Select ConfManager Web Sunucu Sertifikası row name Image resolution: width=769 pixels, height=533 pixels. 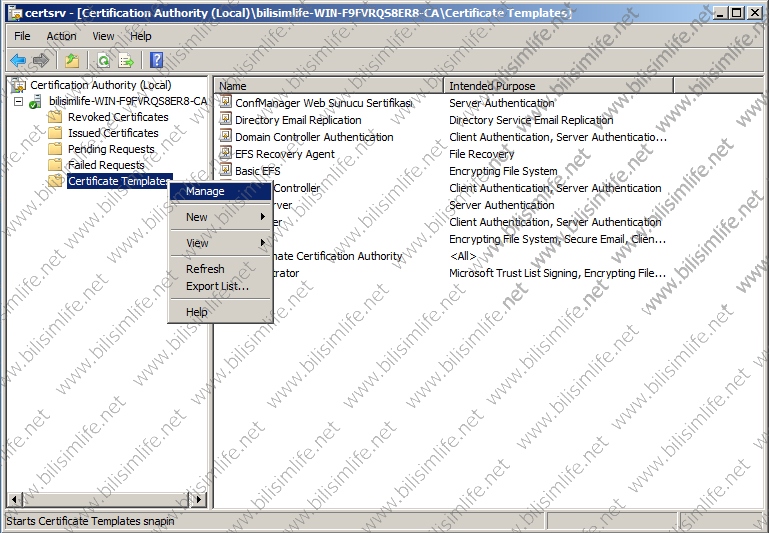click(x=324, y=103)
